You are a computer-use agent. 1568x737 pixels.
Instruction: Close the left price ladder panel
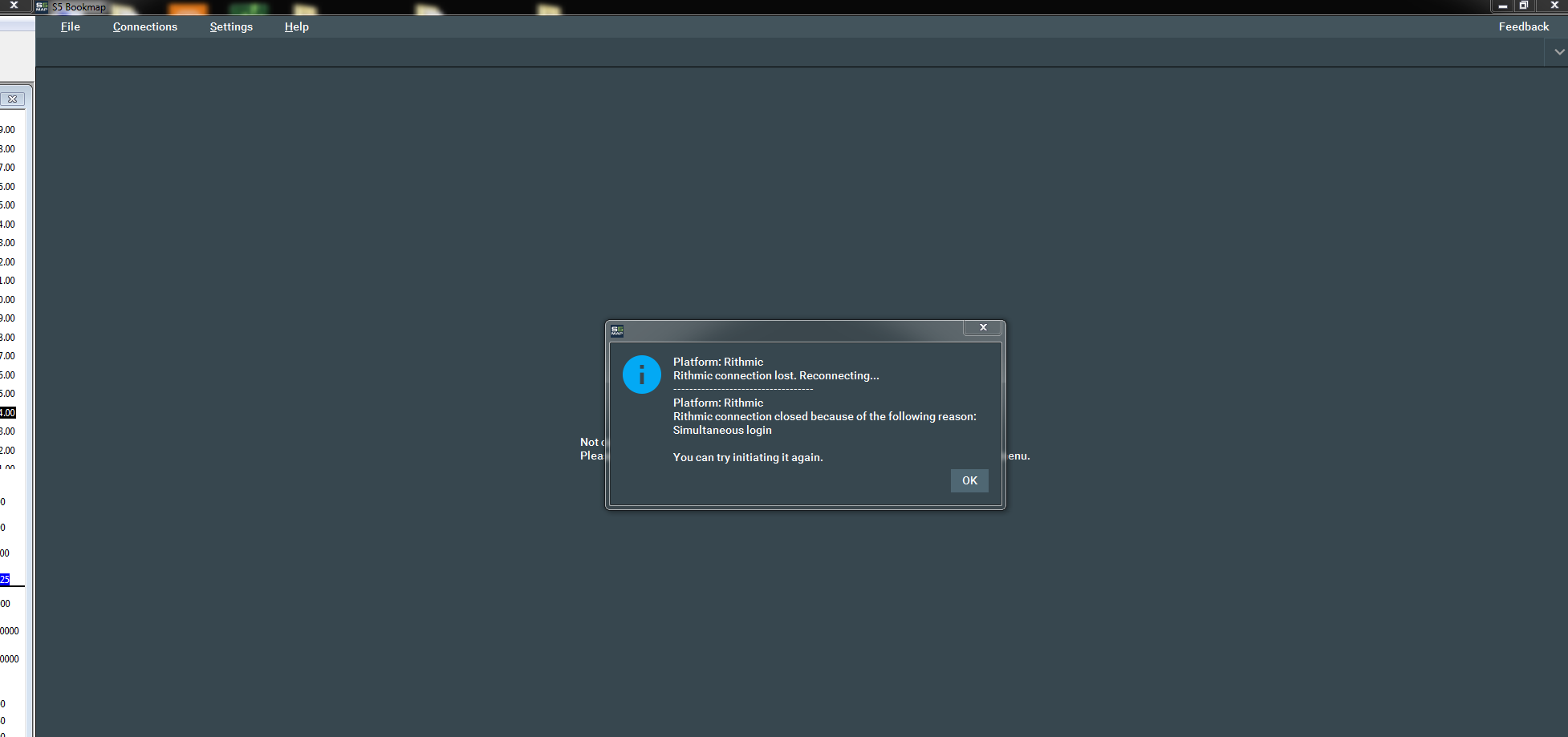[13, 99]
